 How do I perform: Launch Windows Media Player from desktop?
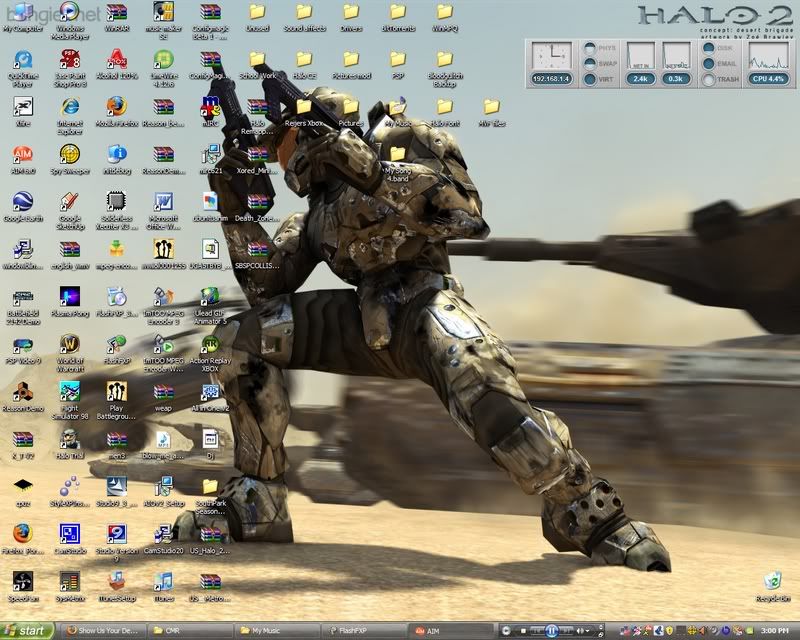point(70,20)
